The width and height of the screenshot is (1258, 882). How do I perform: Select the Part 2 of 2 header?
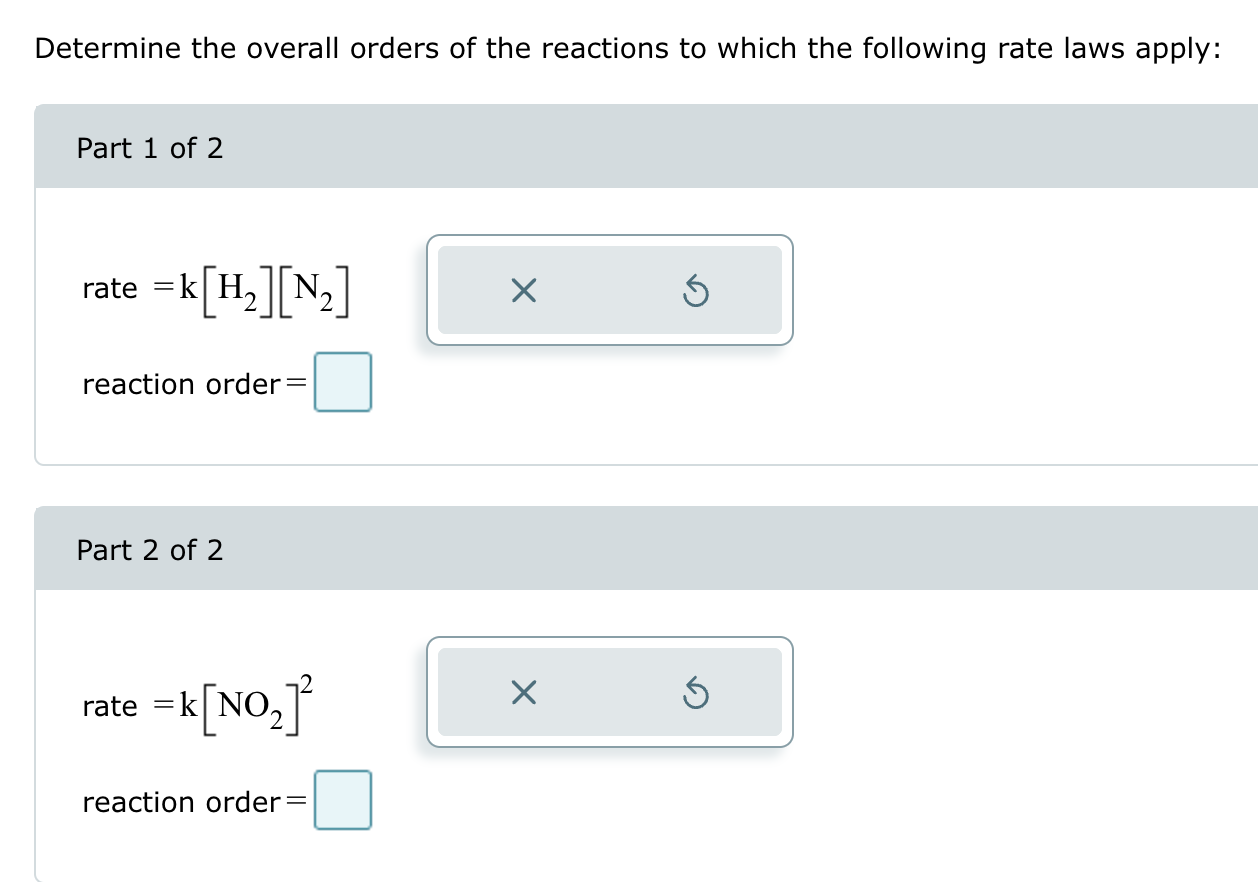[x=148, y=550]
